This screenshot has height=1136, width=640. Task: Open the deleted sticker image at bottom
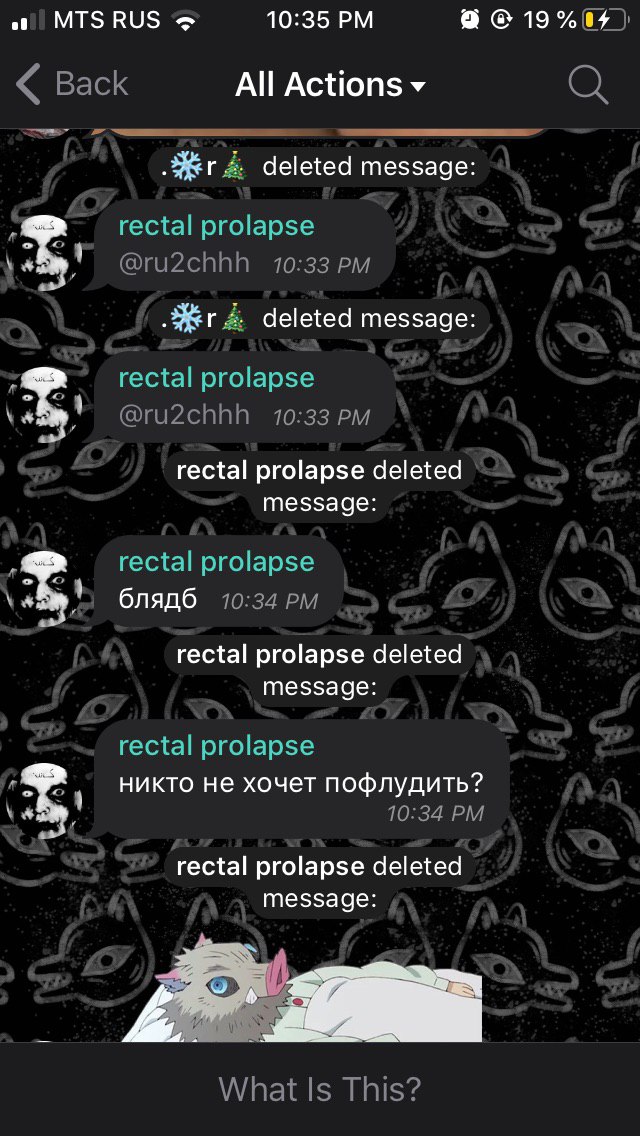tap(302, 987)
